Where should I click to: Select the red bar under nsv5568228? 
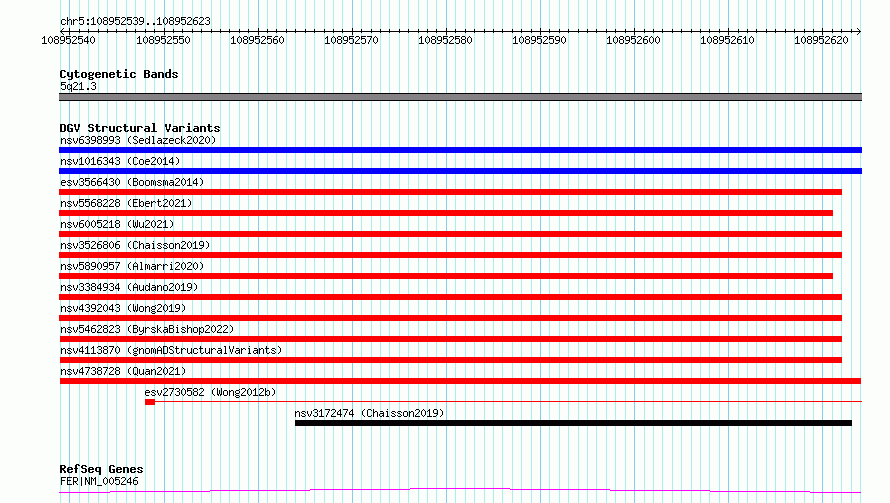[x=446, y=213]
